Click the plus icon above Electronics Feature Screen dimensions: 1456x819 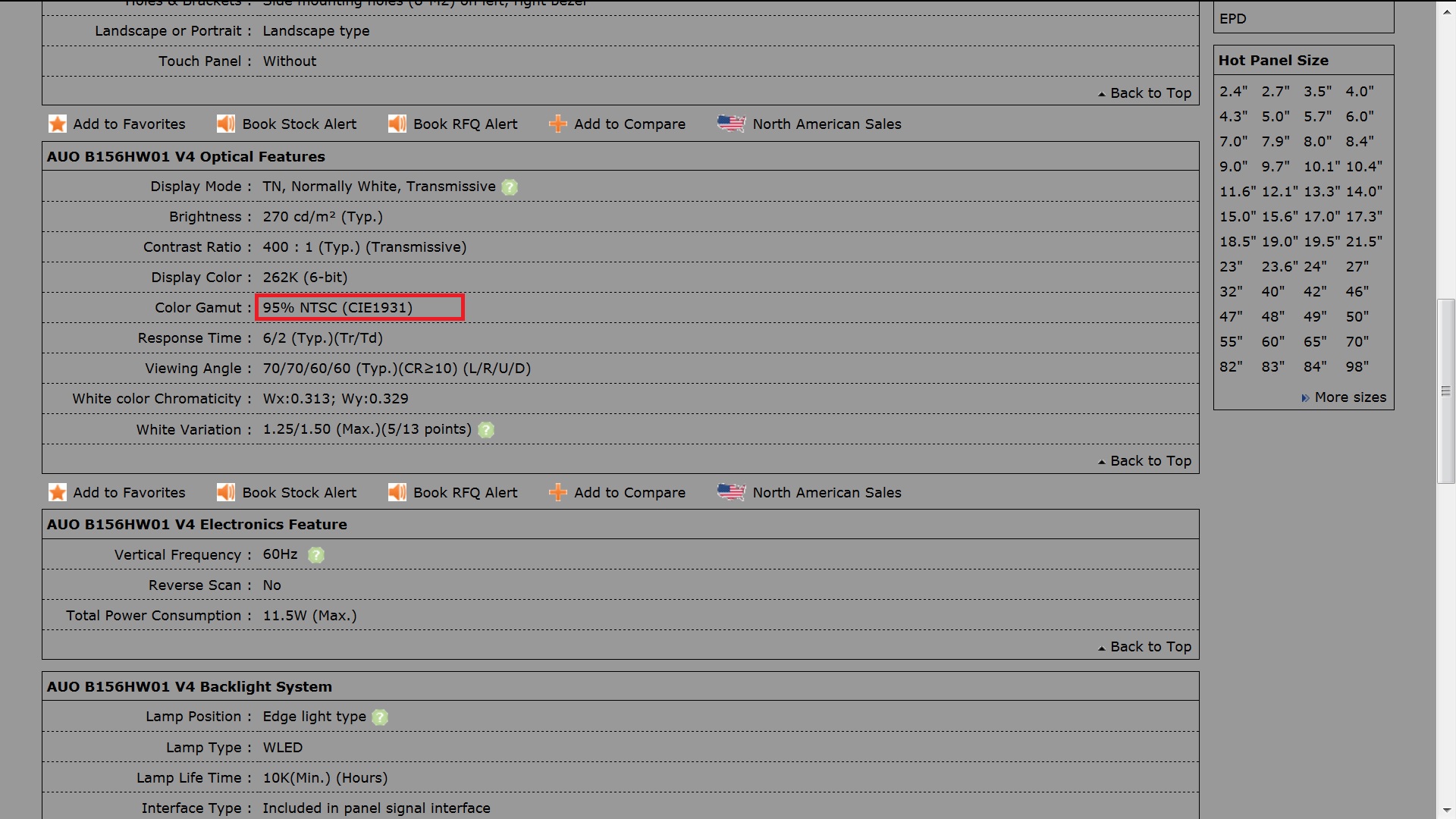pos(558,492)
